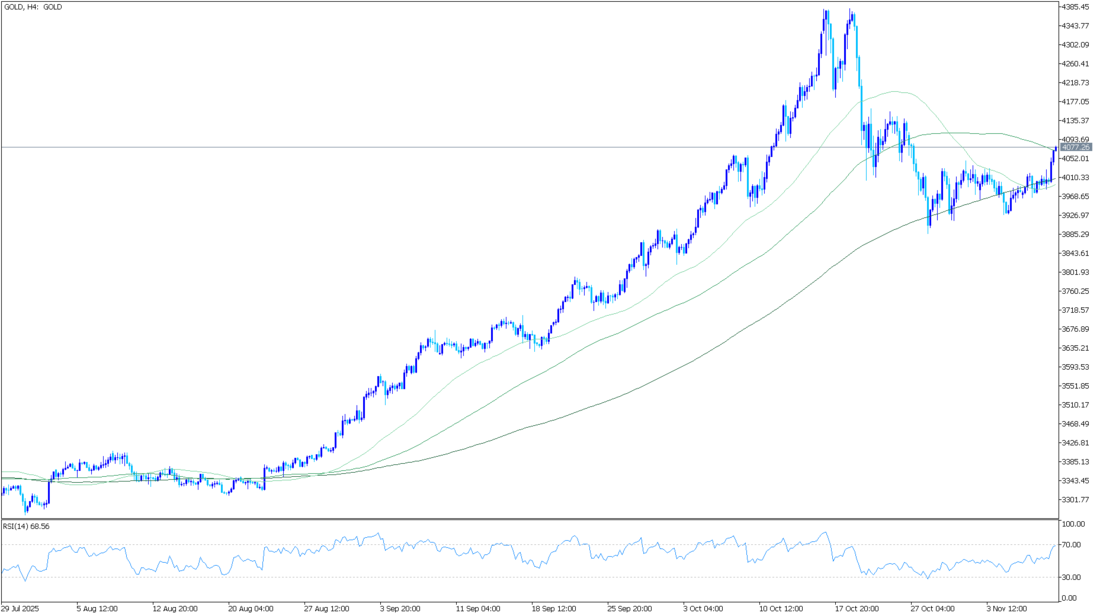Click the highlighted 4077.26 current price tag
The height and width of the screenshot is (616, 1100).
click(x=1076, y=147)
